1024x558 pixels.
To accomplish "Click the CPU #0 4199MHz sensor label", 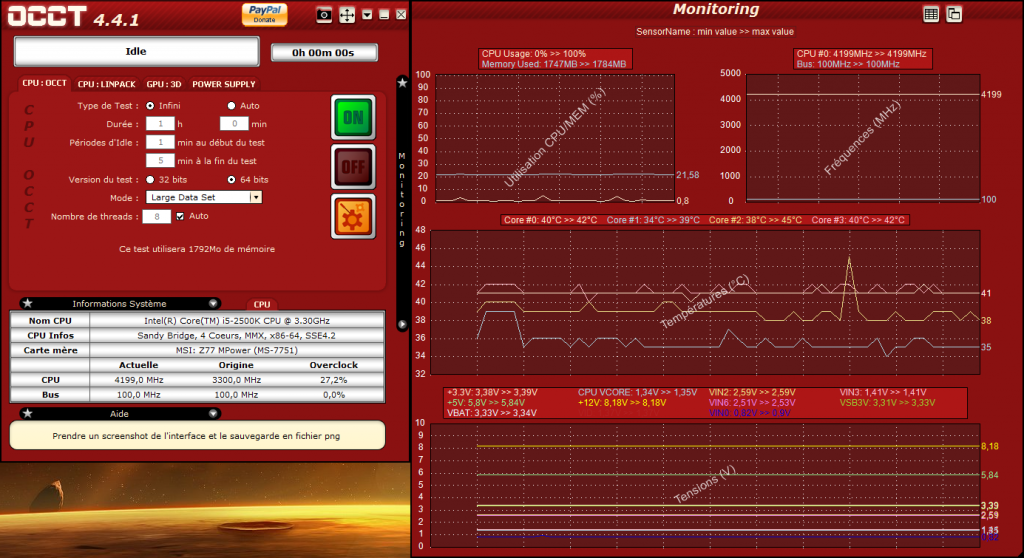I will tap(861, 54).
